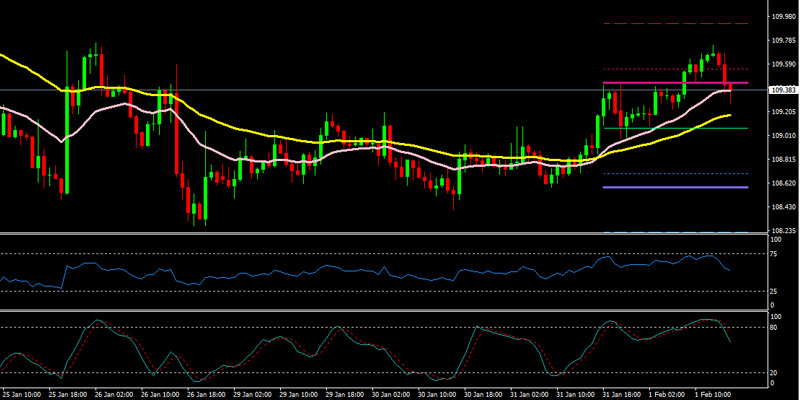
Task: Click the 80 level label in stochastic panel
Action: (x=774, y=327)
